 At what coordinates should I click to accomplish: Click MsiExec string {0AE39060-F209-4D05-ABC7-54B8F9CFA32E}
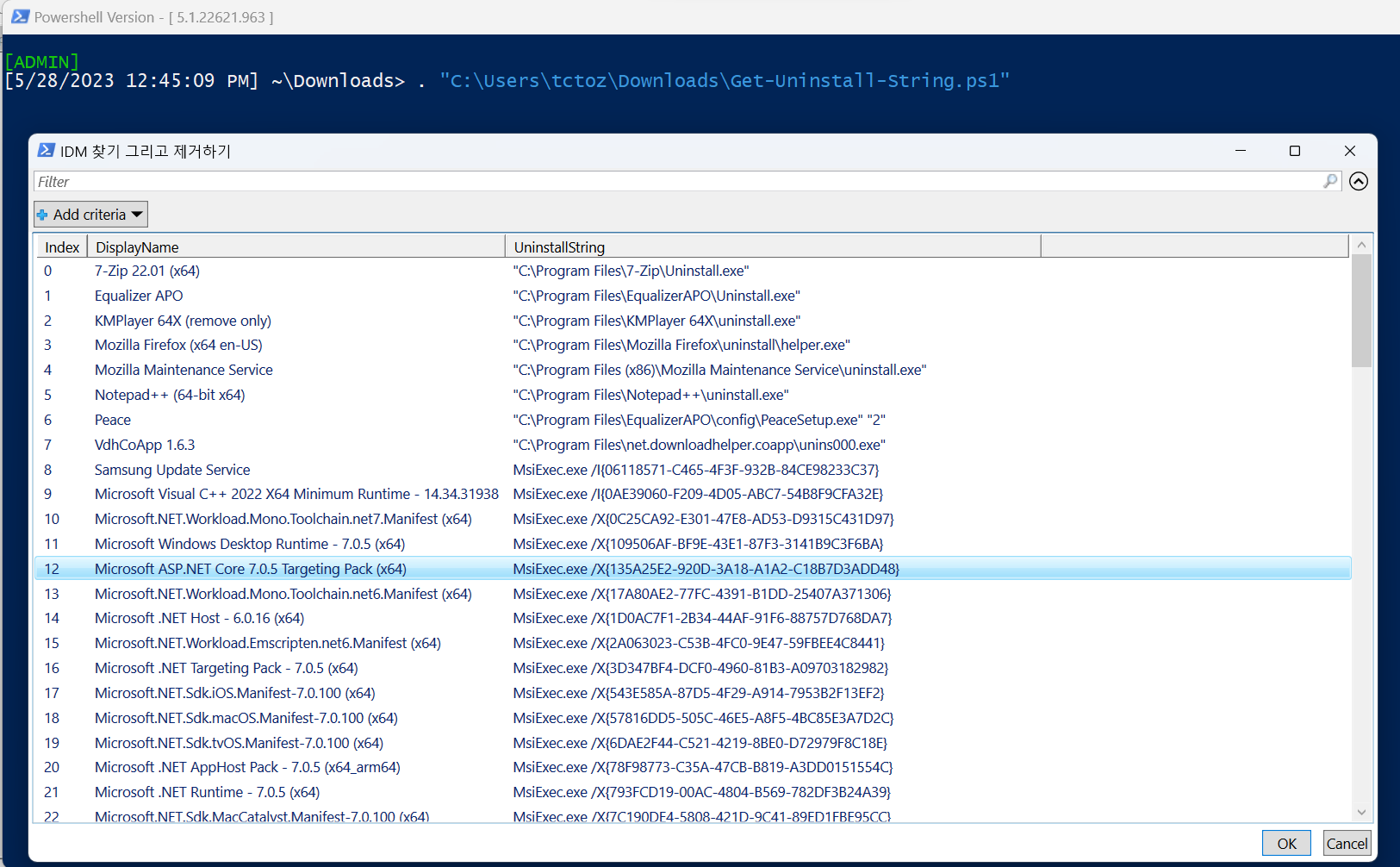pyautogui.click(x=698, y=494)
